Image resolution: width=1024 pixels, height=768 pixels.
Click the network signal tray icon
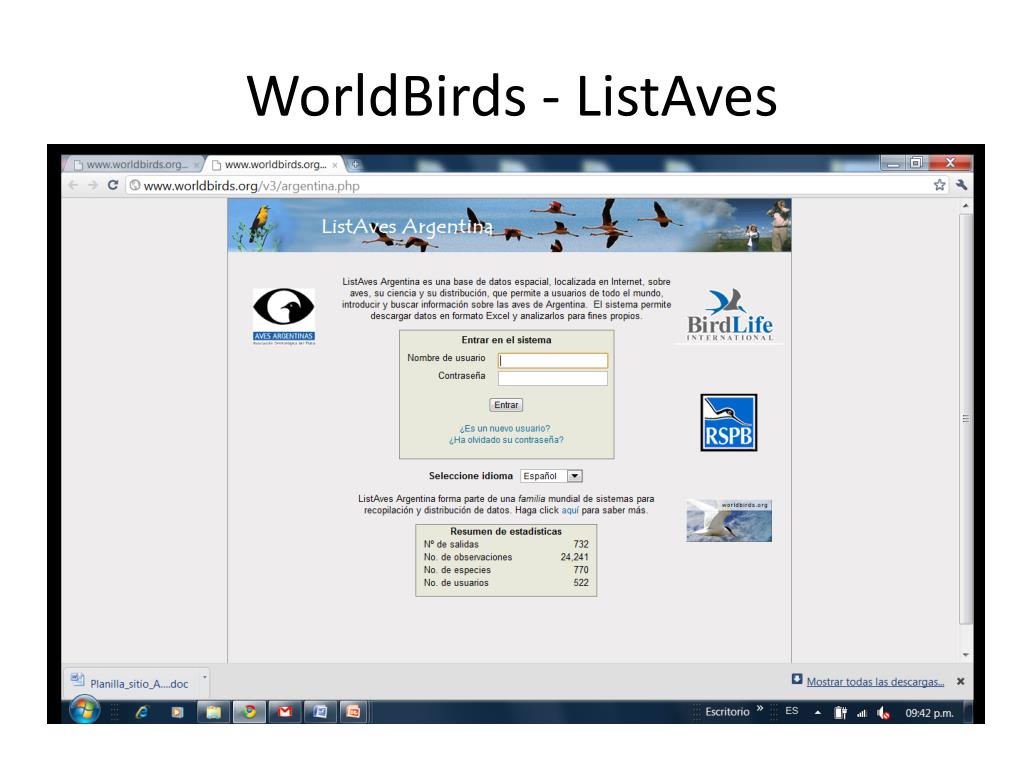click(x=862, y=713)
